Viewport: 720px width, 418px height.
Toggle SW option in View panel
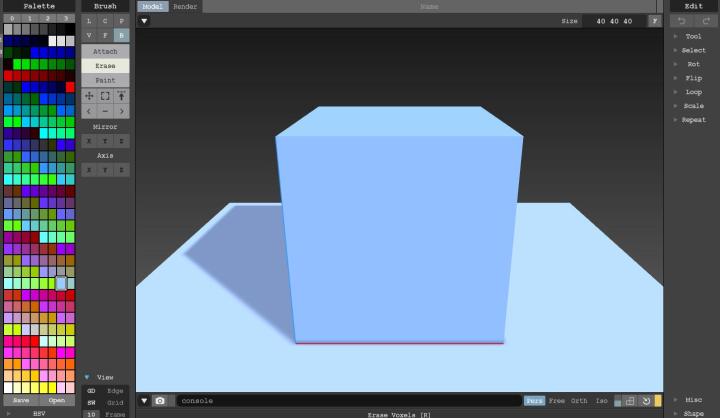[91, 403]
